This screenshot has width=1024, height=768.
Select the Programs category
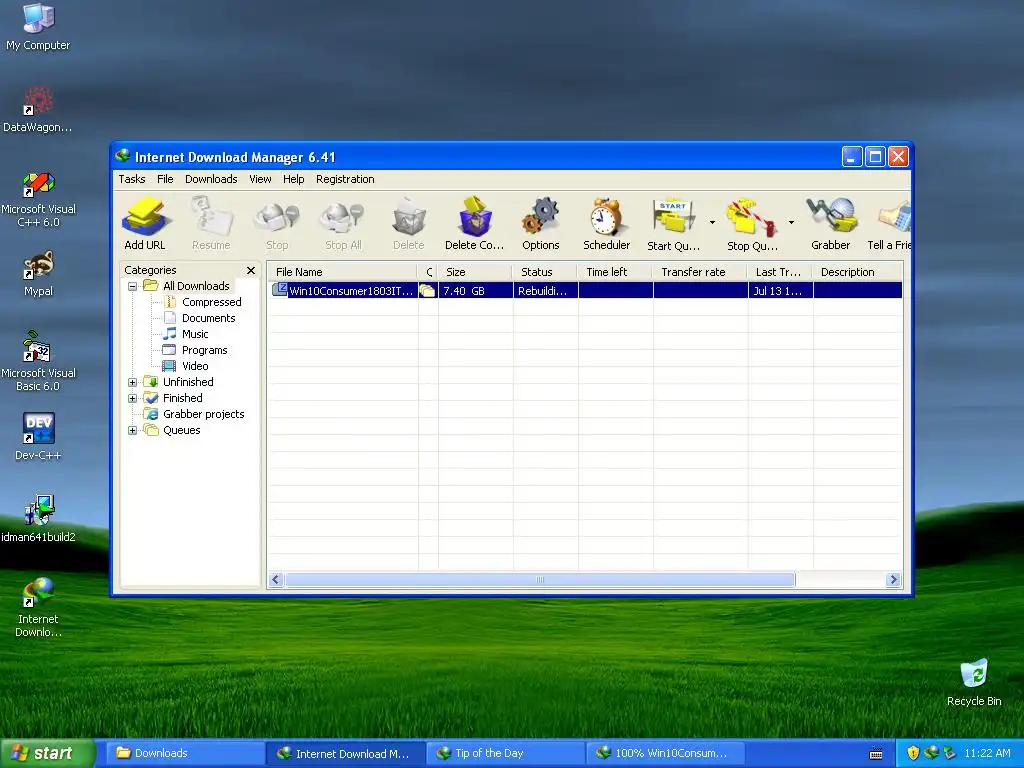pos(204,350)
